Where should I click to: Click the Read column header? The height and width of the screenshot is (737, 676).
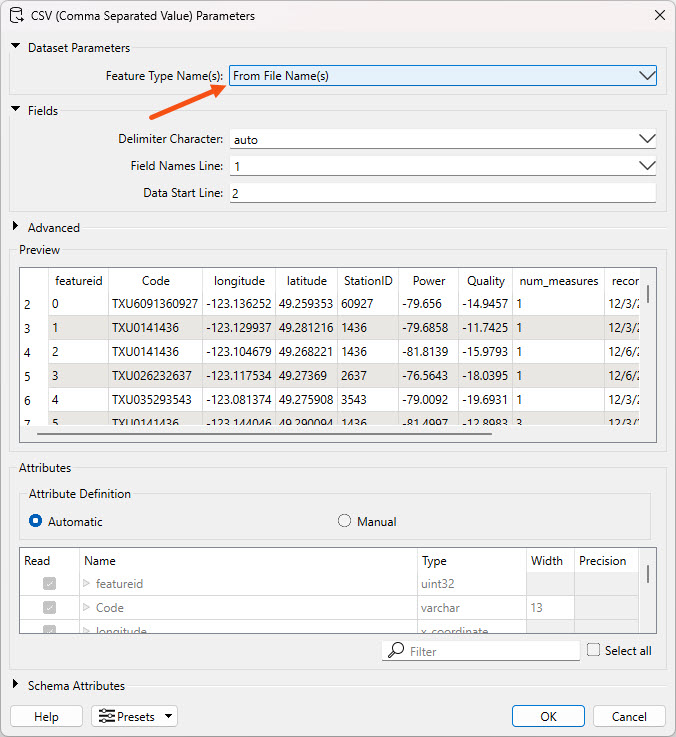[49, 560]
